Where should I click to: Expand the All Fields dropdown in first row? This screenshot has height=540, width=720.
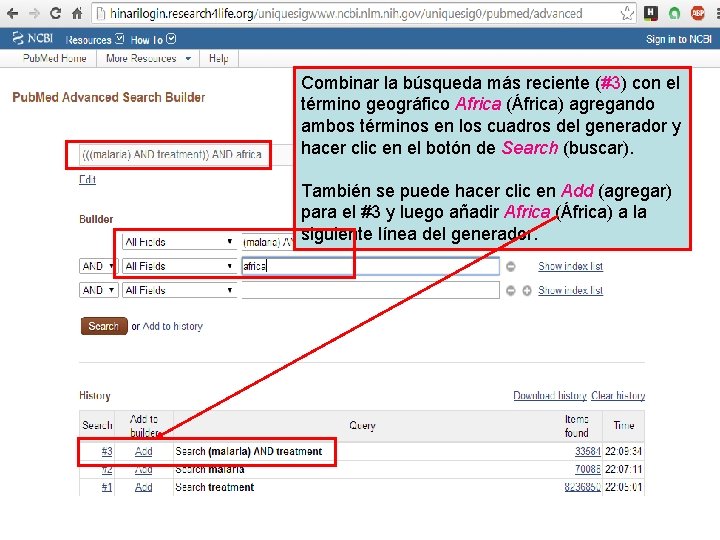tap(179, 242)
